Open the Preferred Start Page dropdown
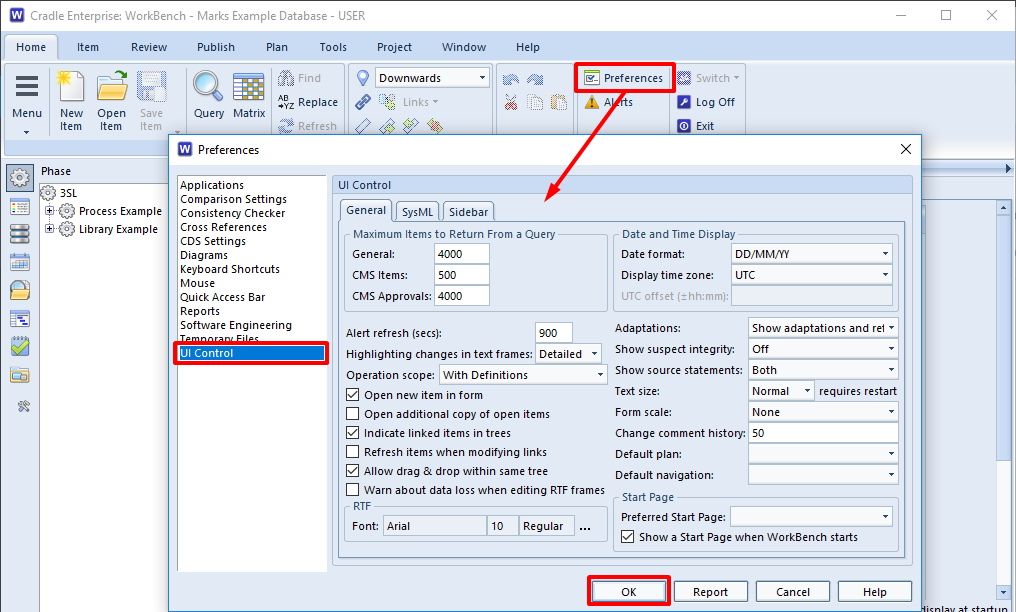Image resolution: width=1016 pixels, height=612 pixels. tap(811, 516)
